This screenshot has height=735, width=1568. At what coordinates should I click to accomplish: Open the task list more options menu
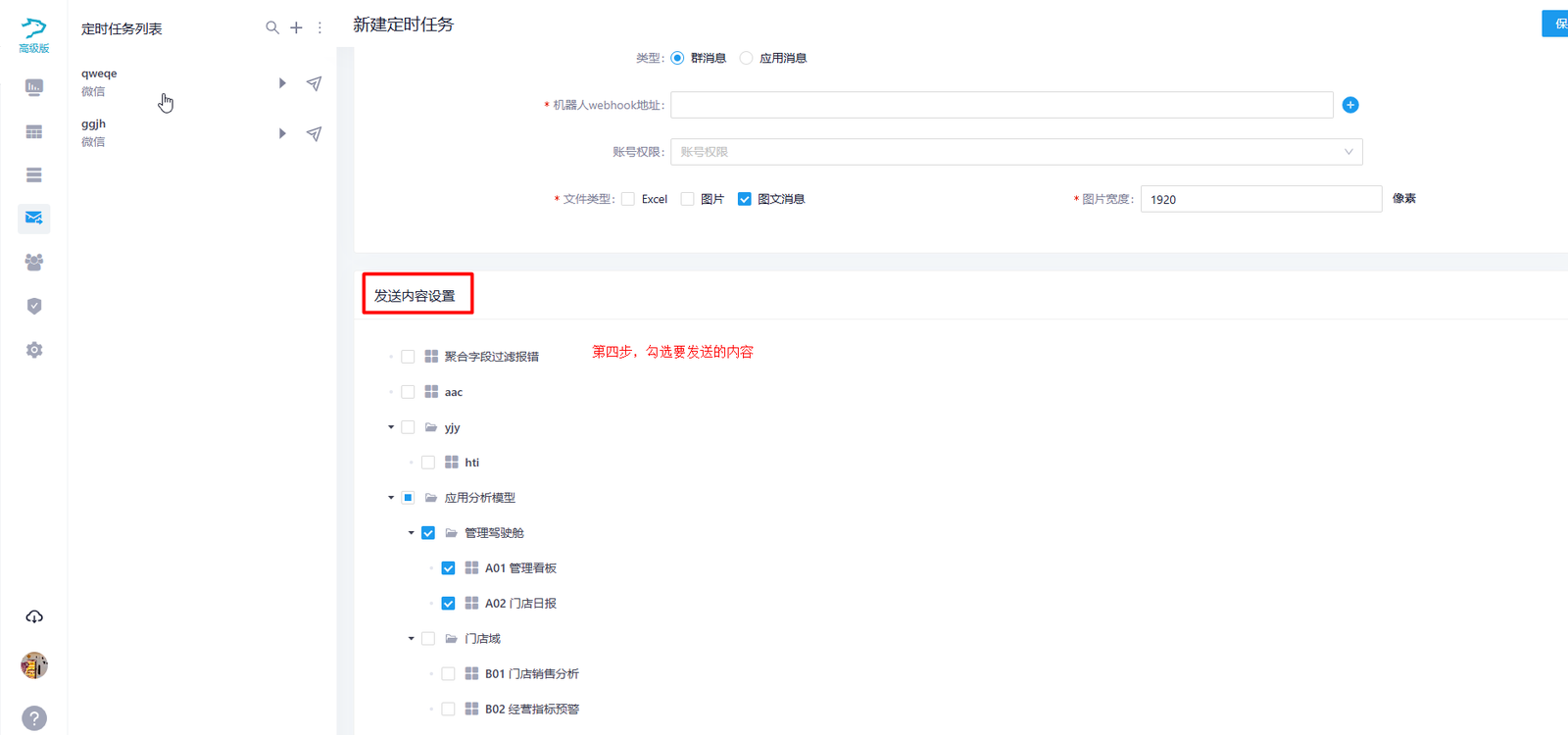(x=319, y=27)
